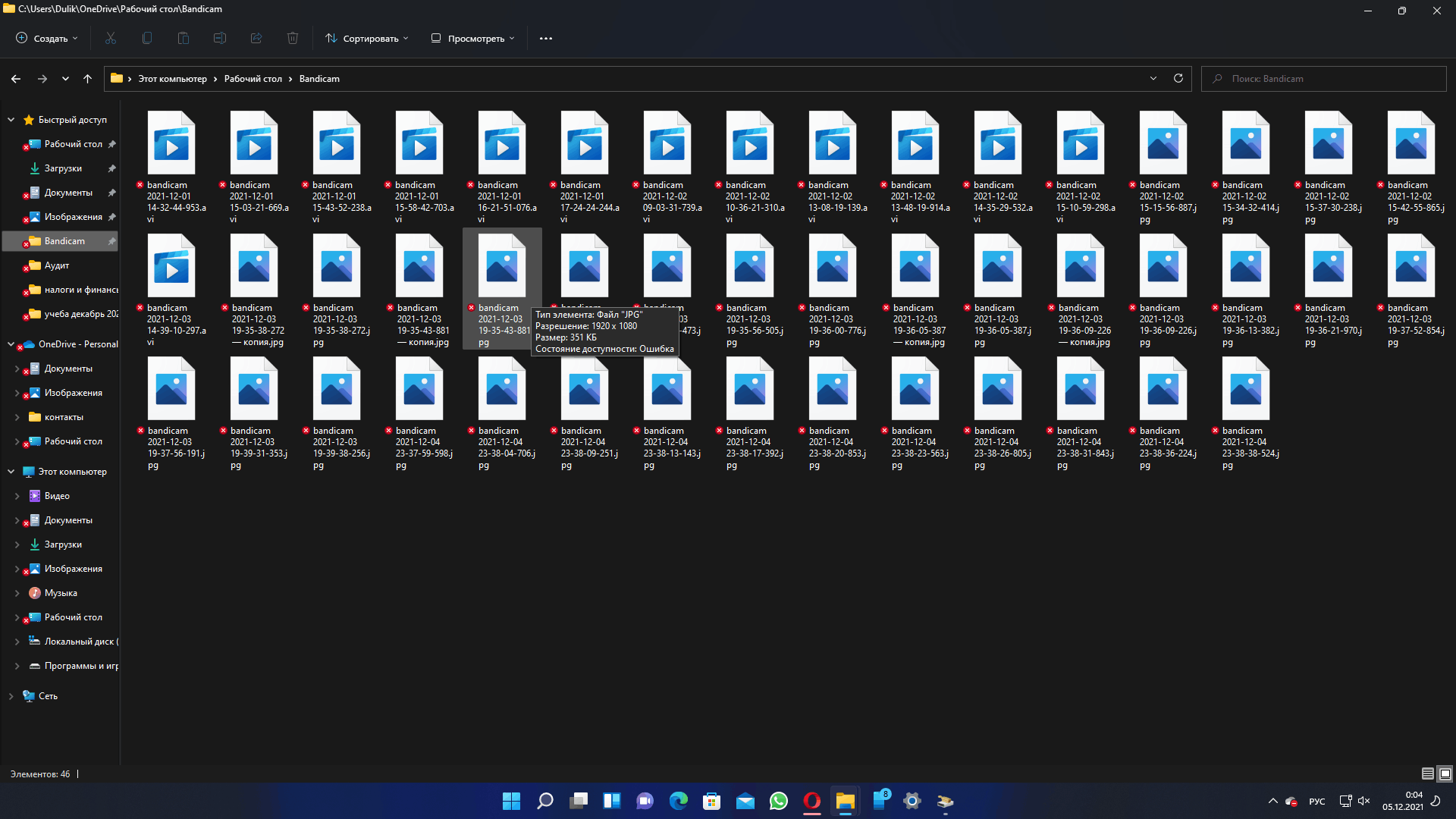Select Bandicam folder in sidebar
The height and width of the screenshot is (819, 1456).
61,241
